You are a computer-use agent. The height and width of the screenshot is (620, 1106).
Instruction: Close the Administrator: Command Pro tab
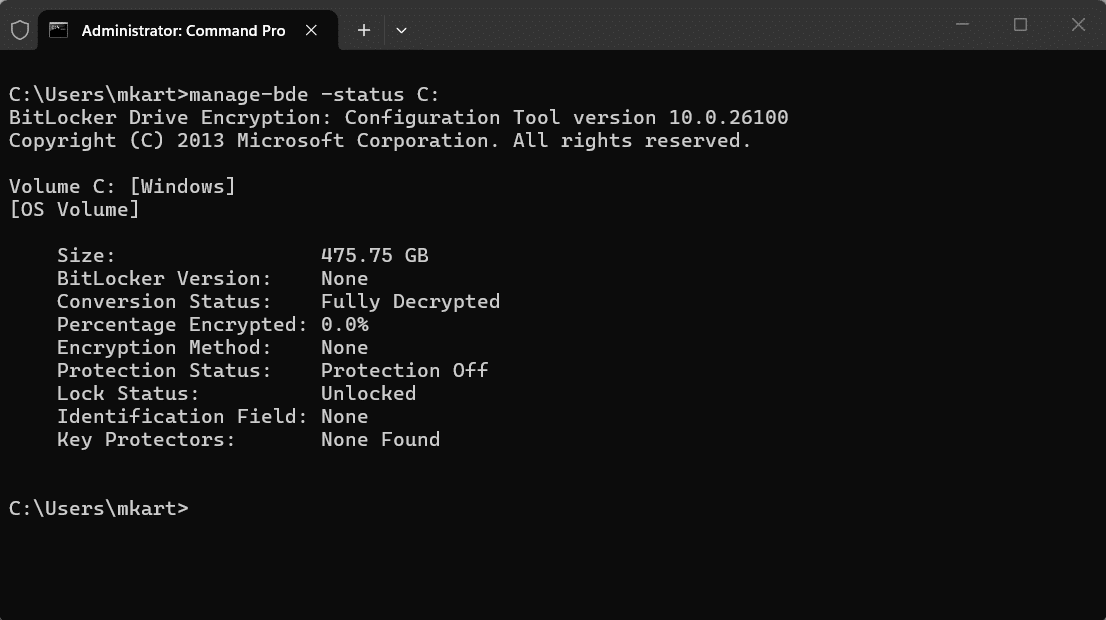[312, 30]
